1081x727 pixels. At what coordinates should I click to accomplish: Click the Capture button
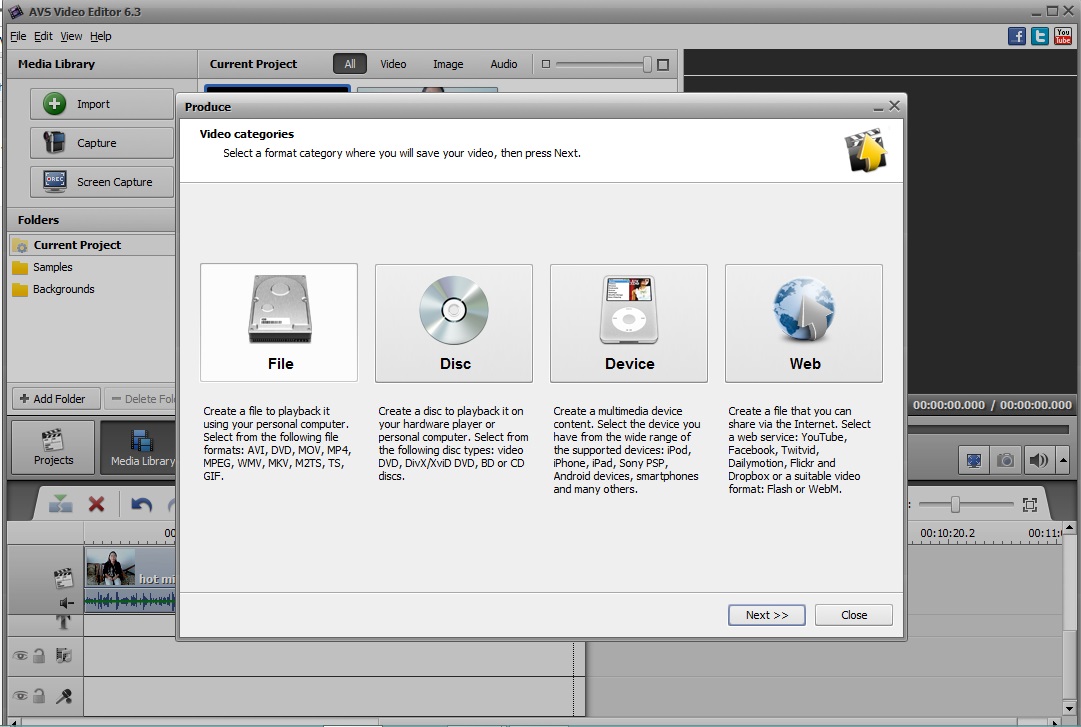point(101,143)
